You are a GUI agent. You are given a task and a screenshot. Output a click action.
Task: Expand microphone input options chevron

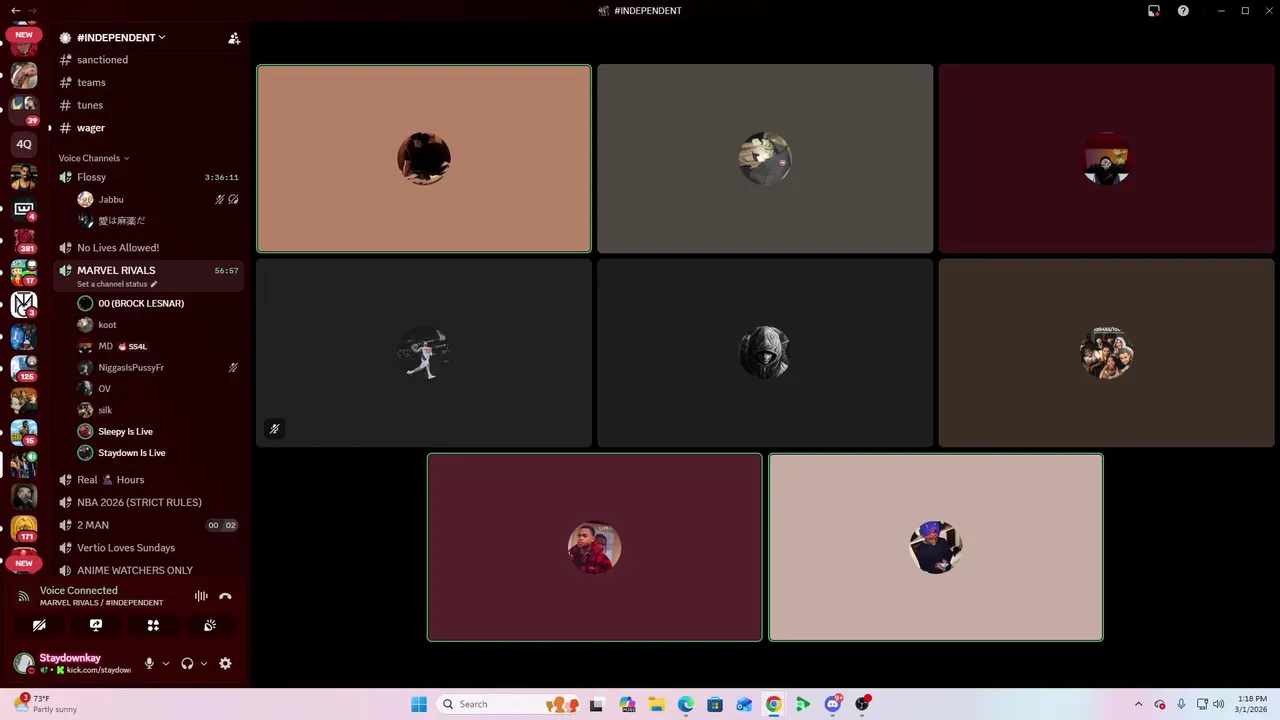point(166,663)
